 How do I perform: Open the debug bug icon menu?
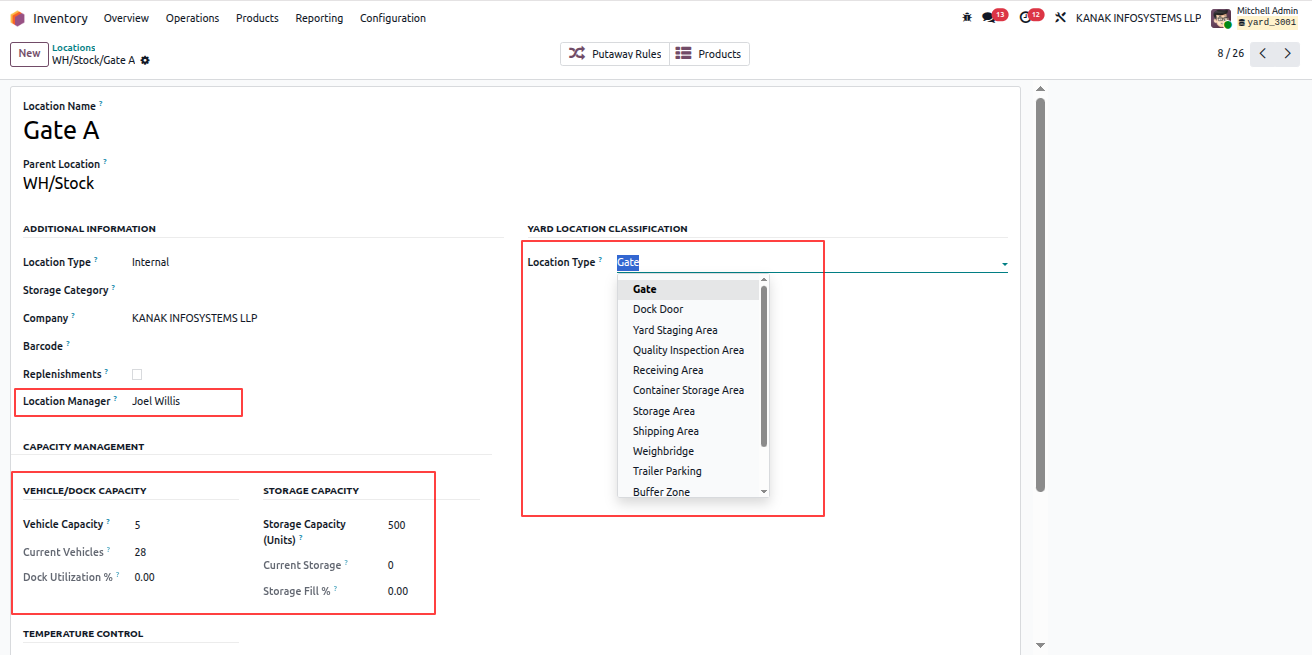click(967, 18)
